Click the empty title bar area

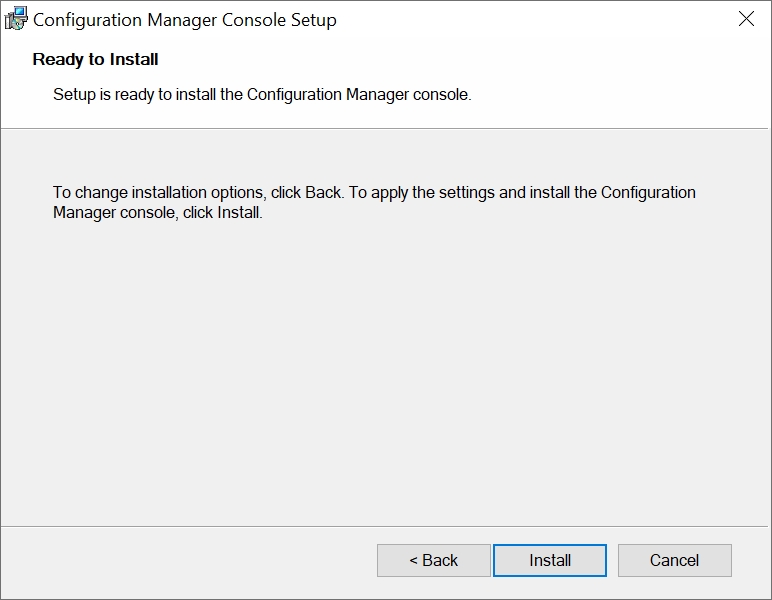(540, 20)
